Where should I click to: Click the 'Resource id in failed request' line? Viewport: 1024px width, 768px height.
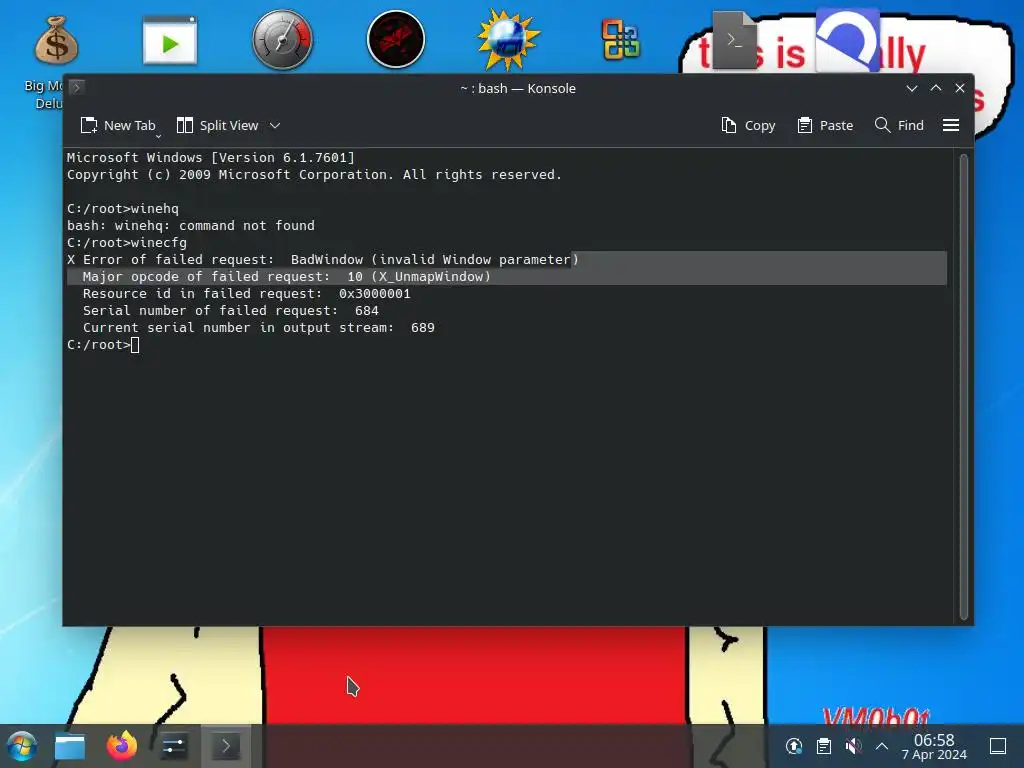(247, 293)
